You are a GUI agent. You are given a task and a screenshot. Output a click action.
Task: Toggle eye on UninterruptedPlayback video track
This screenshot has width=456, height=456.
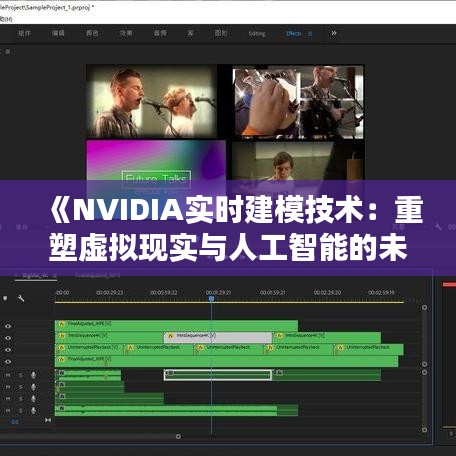tap(8, 350)
